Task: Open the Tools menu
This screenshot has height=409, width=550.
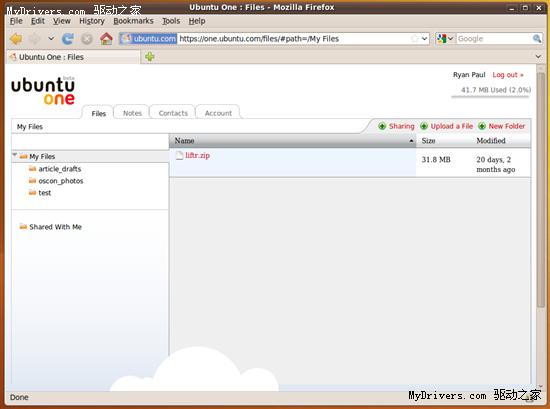Action: coord(171,21)
